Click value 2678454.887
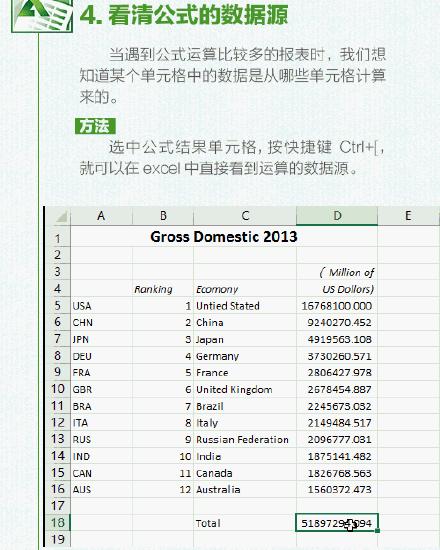This screenshot has width=440, height=550. (337, 389)
